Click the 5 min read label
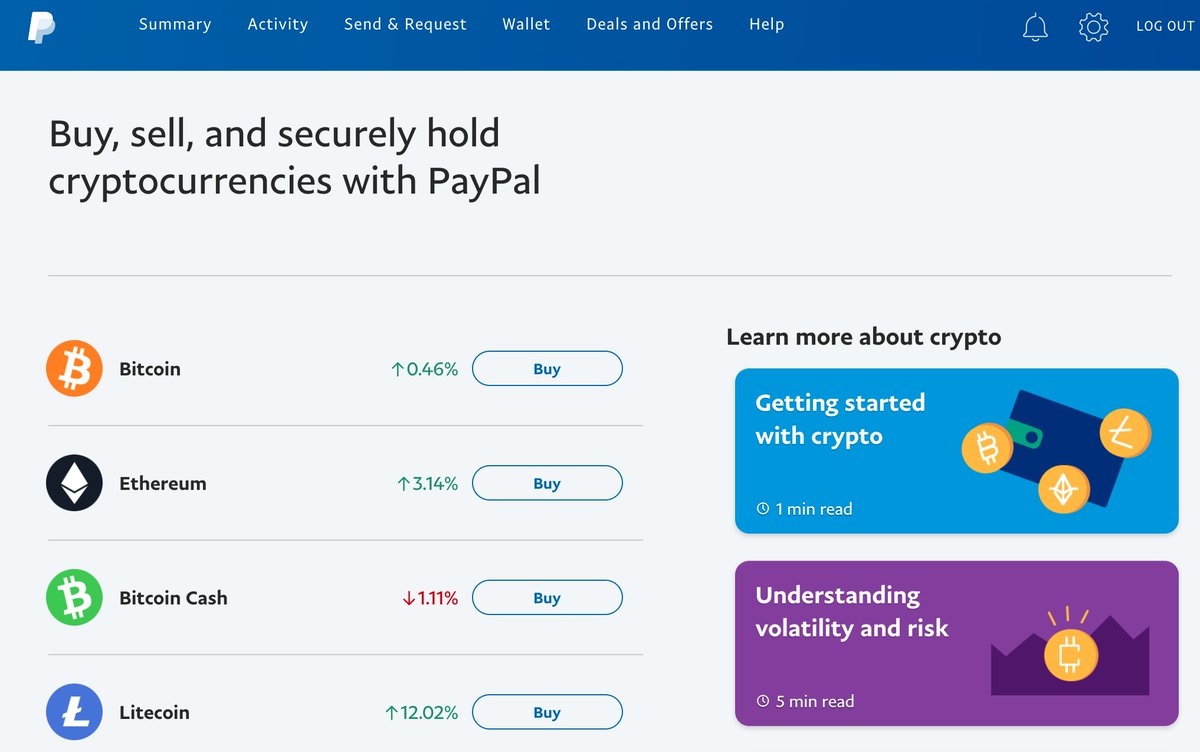 click(815, 702)
